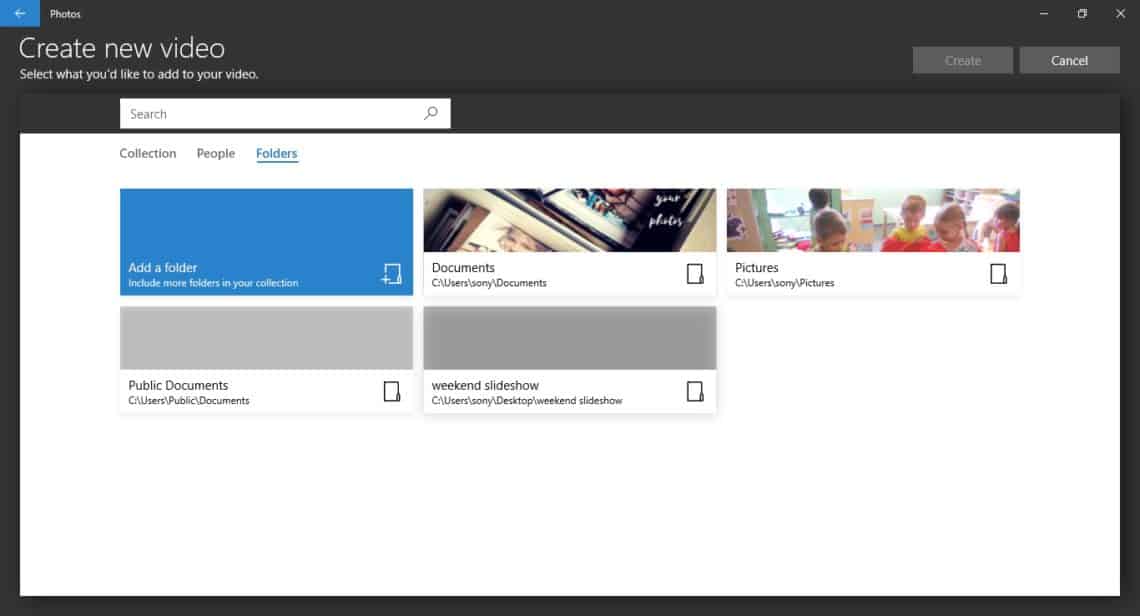Open the Folders tab

(276, 153)
